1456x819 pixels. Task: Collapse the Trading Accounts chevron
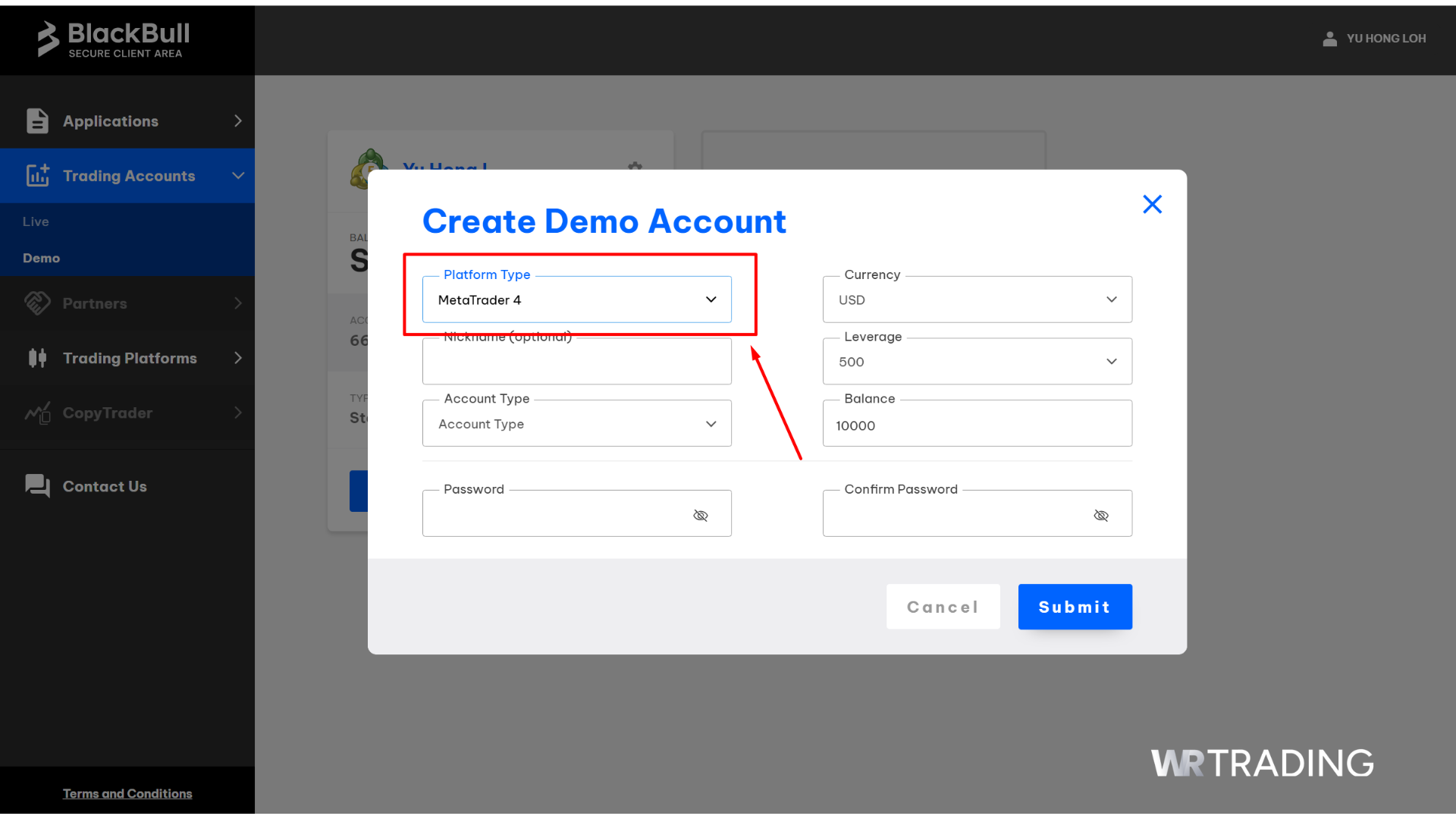click(x=238, y=176)
